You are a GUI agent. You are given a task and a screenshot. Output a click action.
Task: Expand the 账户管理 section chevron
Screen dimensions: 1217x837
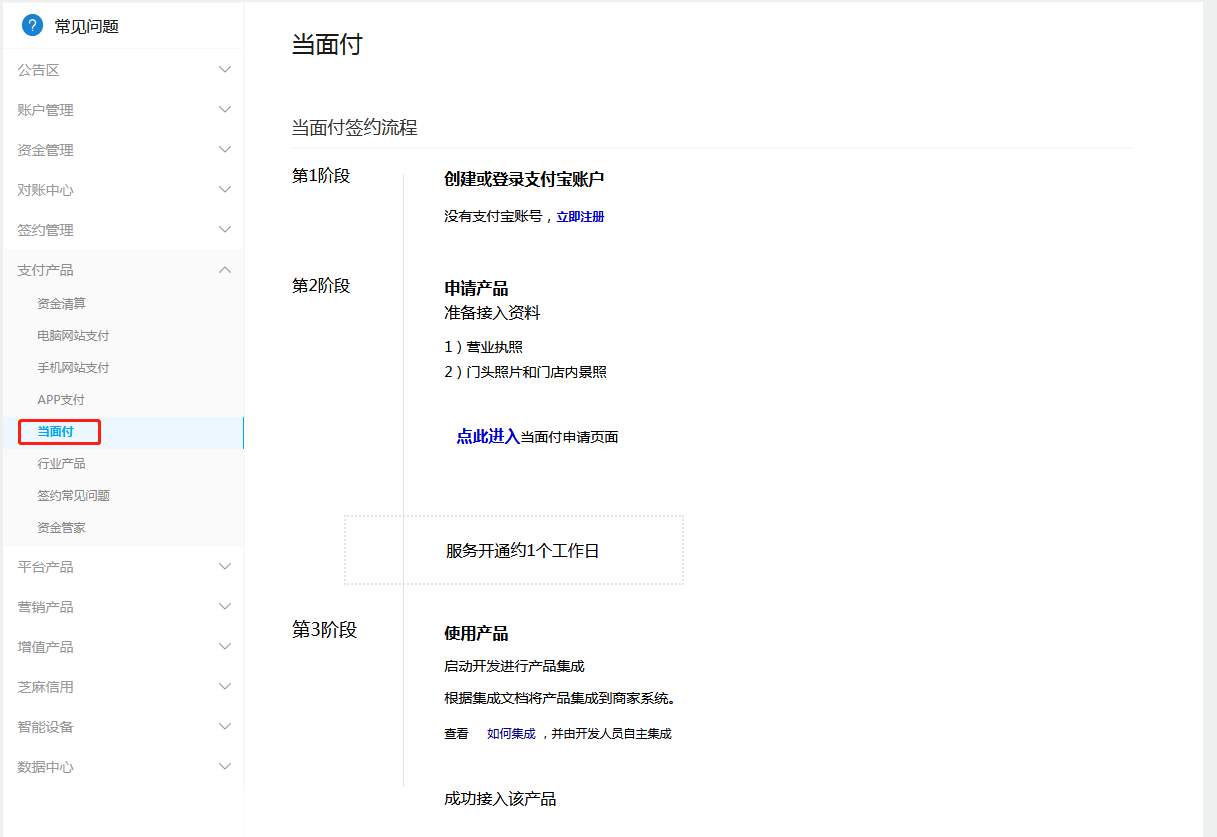coord(225,109)
